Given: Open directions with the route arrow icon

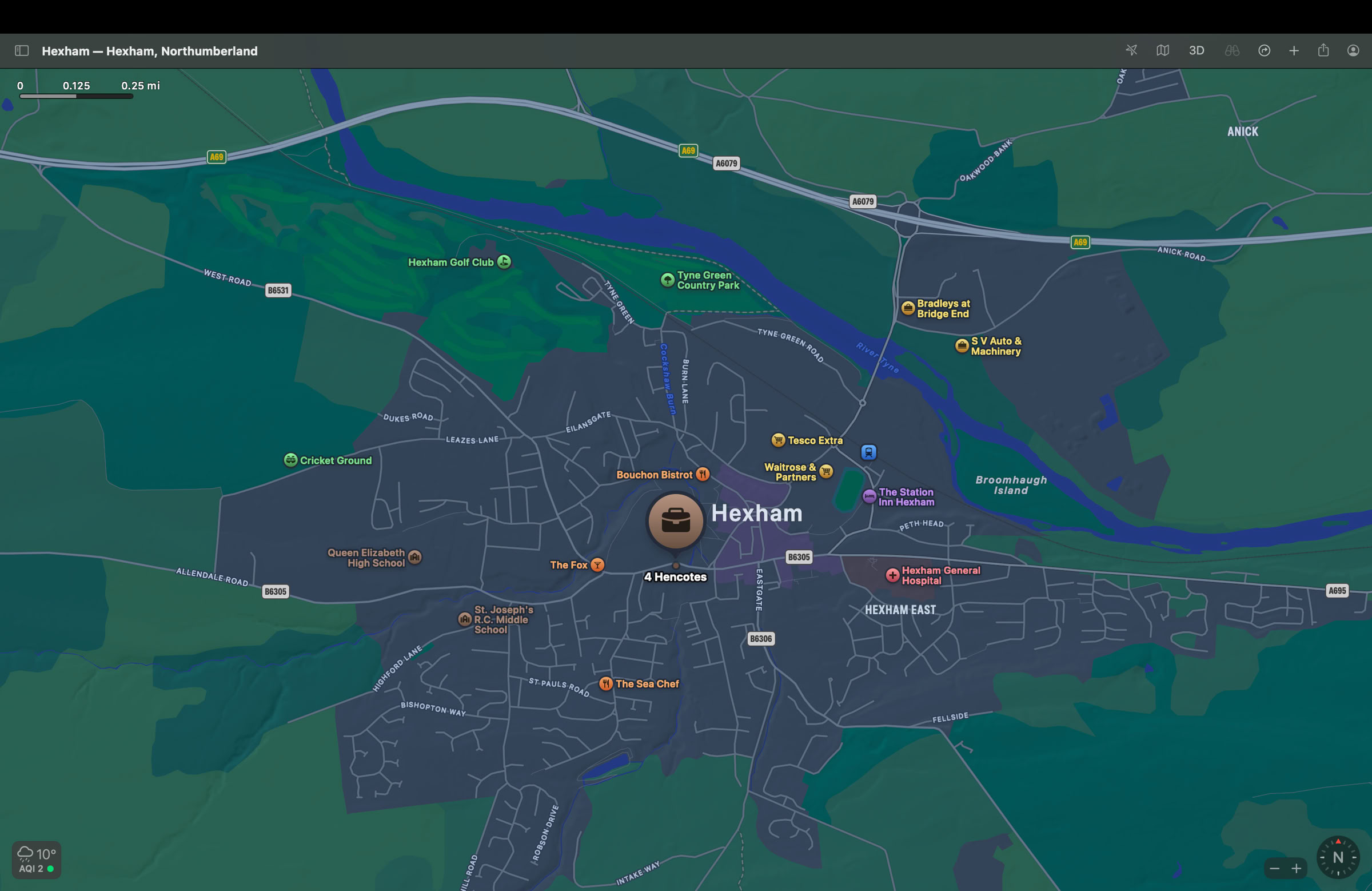Looking at the screenshot, I should pyautogui.click(x=1263, y=51).
